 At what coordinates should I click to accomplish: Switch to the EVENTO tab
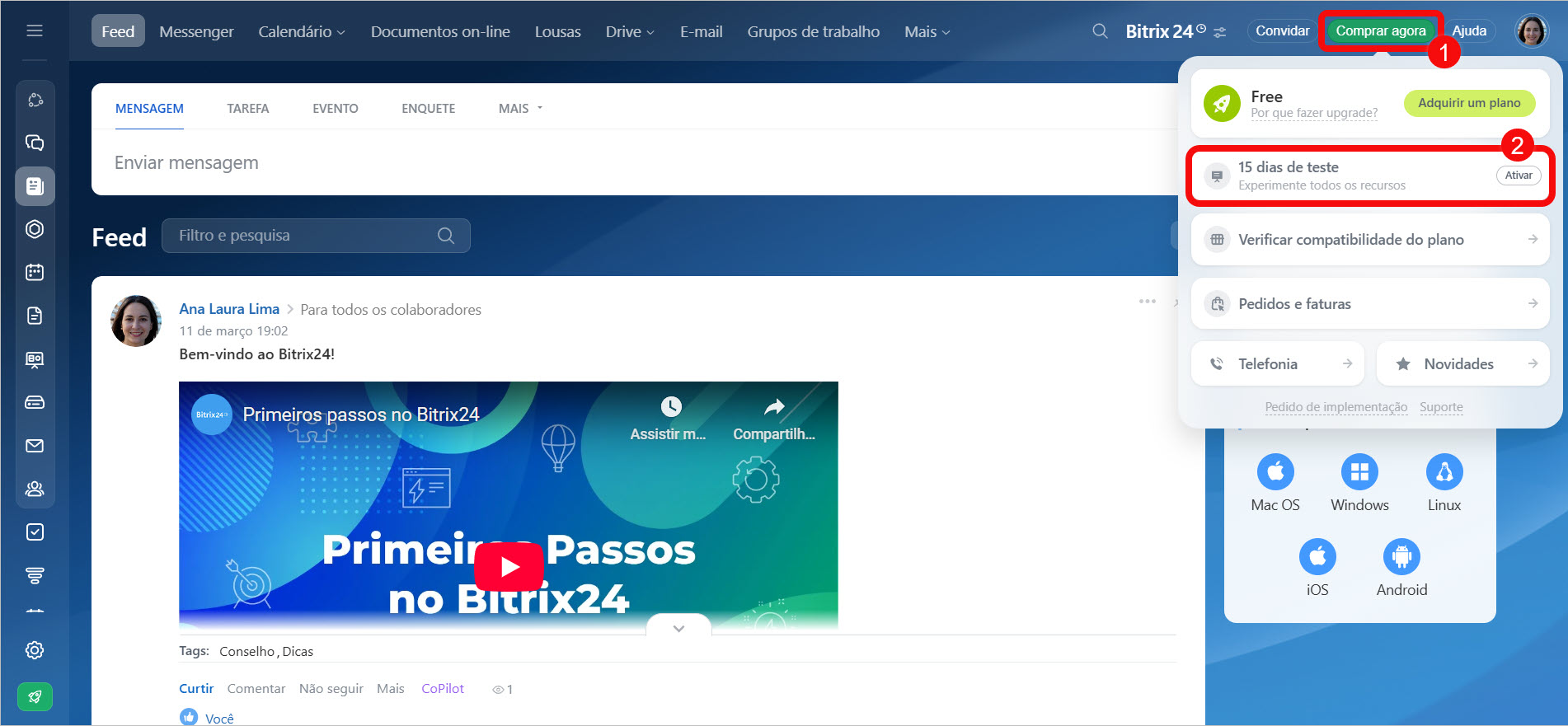[335, 108]
